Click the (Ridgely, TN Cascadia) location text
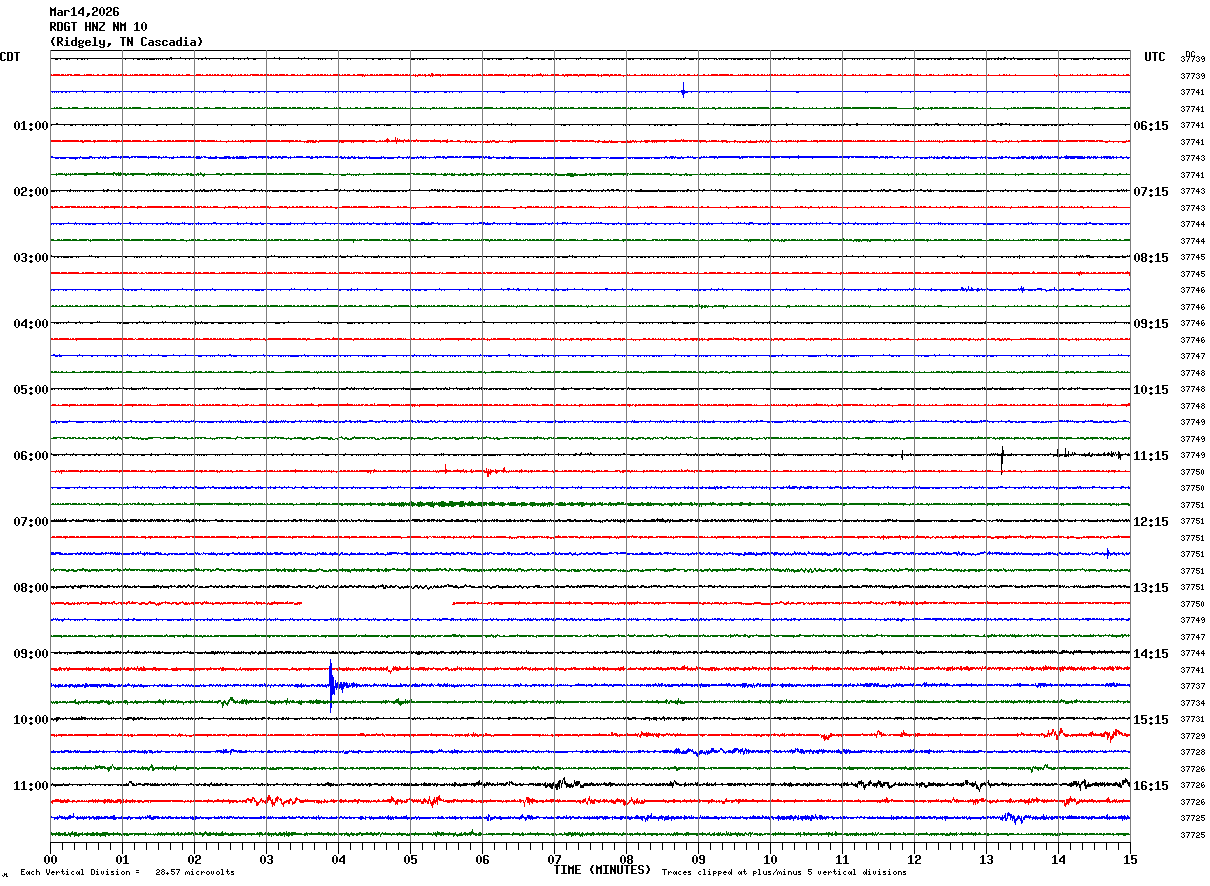The height and width of the screenshot is (886, 1210). coord(126,42)
